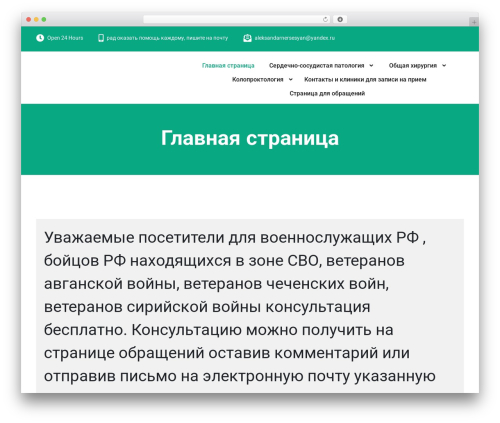Click the round icon right of the address bar
500x423 pixels.
(340, 19)
